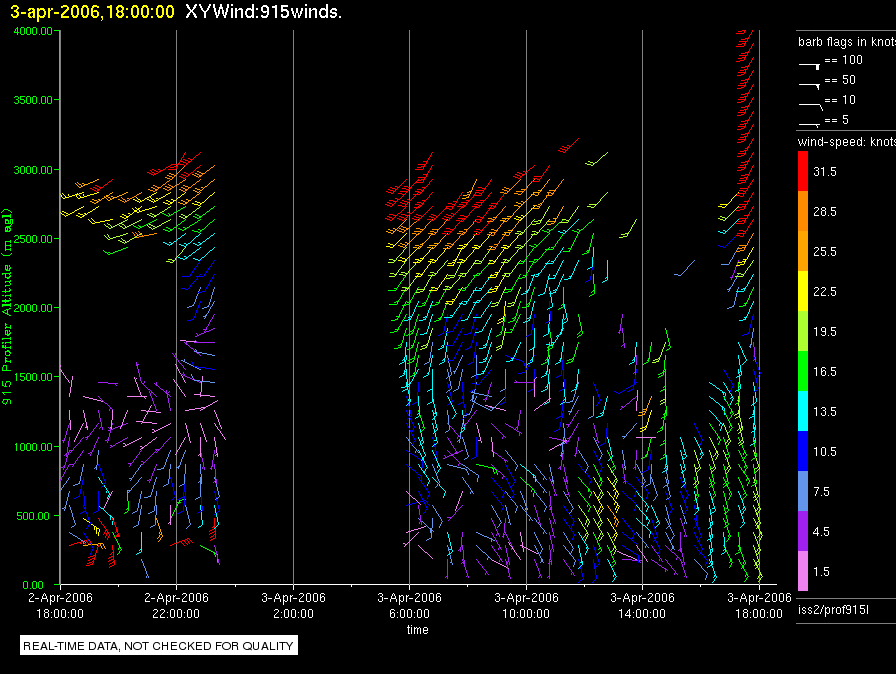Image resolution: width=896 pixels, height=674 pixels.
Task: Click the 100 knot barb flag symbol
Action: [809, 66]
